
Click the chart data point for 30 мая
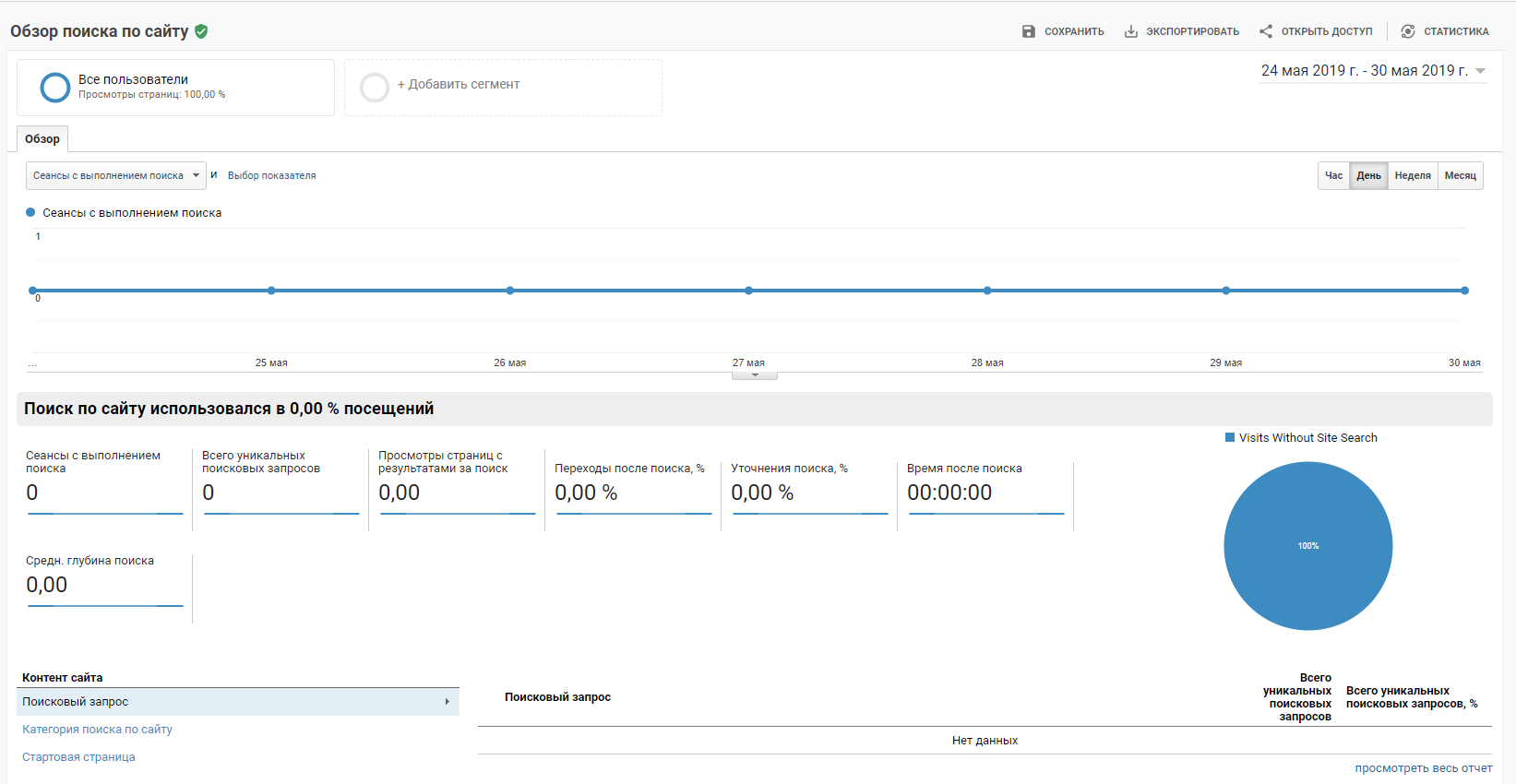click(1464, 291)
